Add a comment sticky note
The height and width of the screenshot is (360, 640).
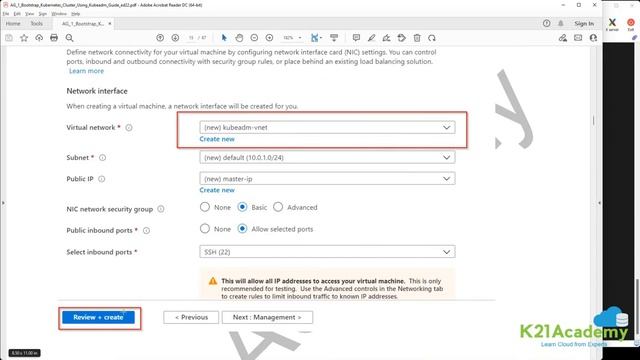click(x=356, y=38)
